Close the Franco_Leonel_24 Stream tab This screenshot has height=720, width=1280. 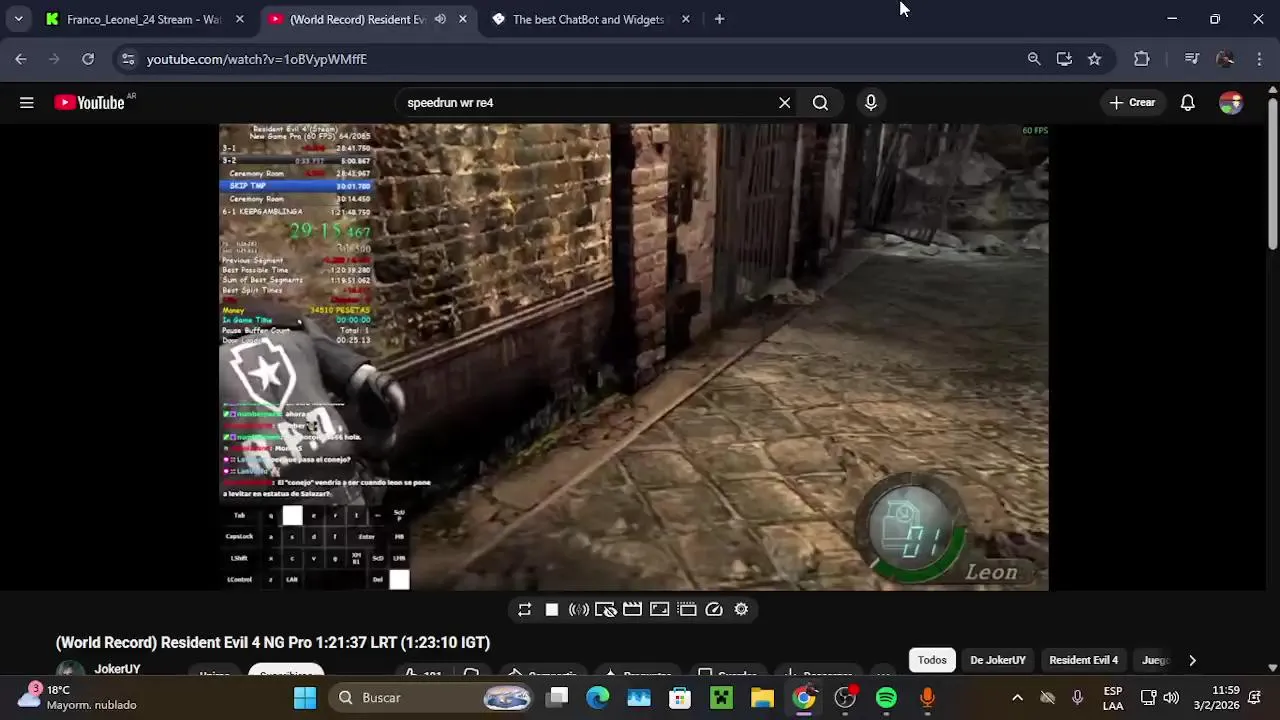point(239,19)
